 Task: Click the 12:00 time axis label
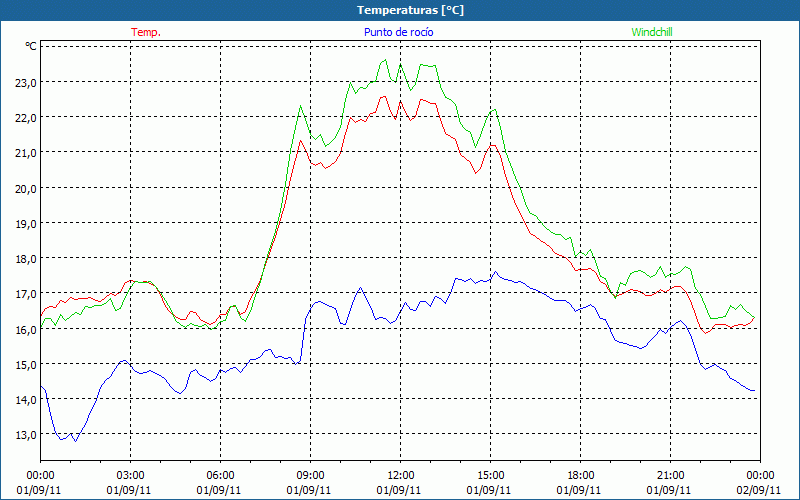pyautogui.click(x=401, y=476)
